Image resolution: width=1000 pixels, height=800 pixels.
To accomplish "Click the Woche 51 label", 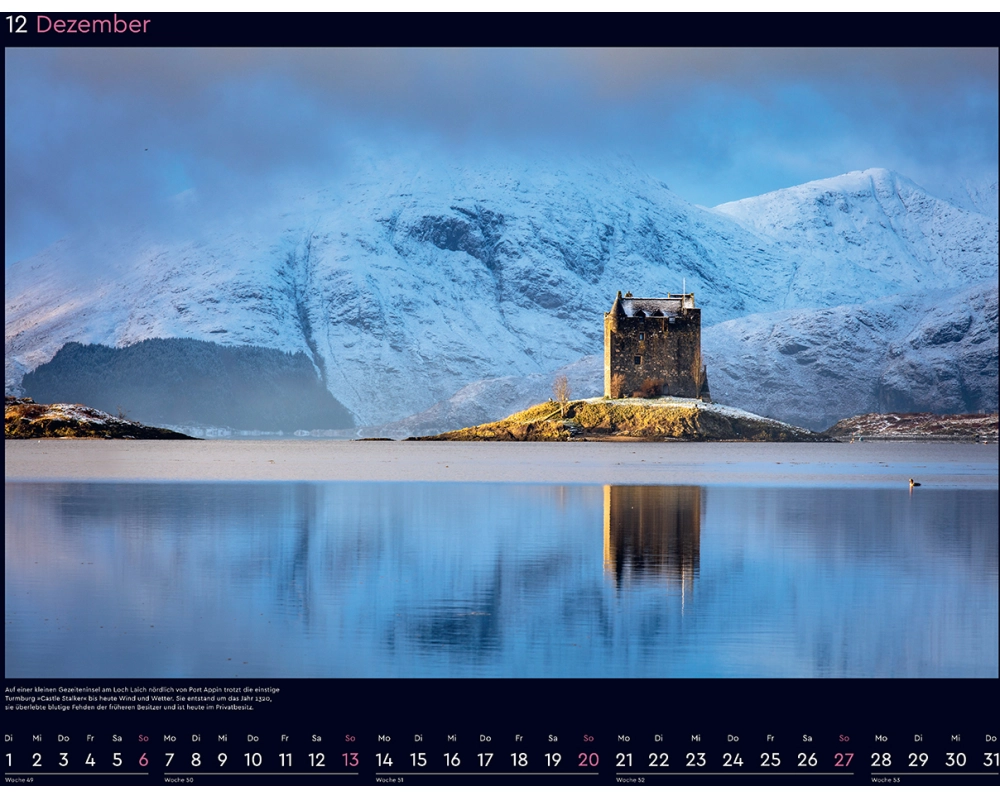I will click(x=390, y=780).
